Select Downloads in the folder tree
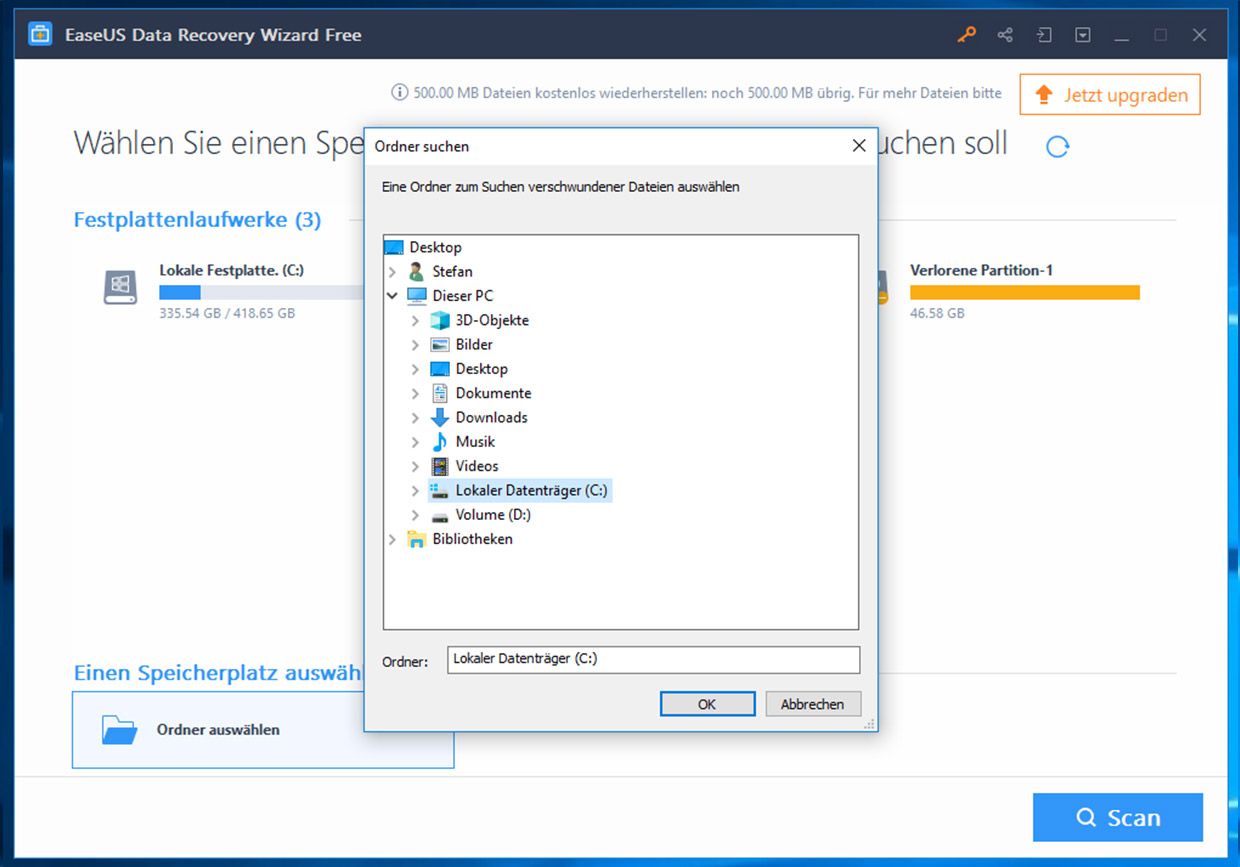This screenshot has width=1240, height=867. point(491,418)
